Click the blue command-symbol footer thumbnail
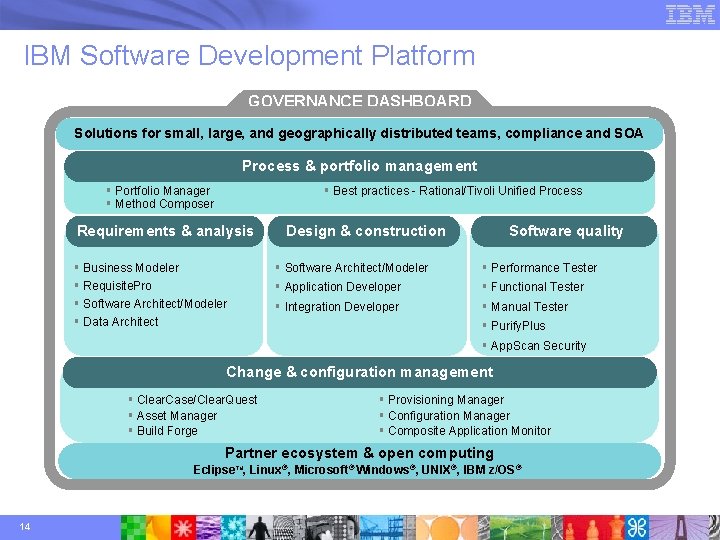720x540 pixels. (x=637, y=528)
